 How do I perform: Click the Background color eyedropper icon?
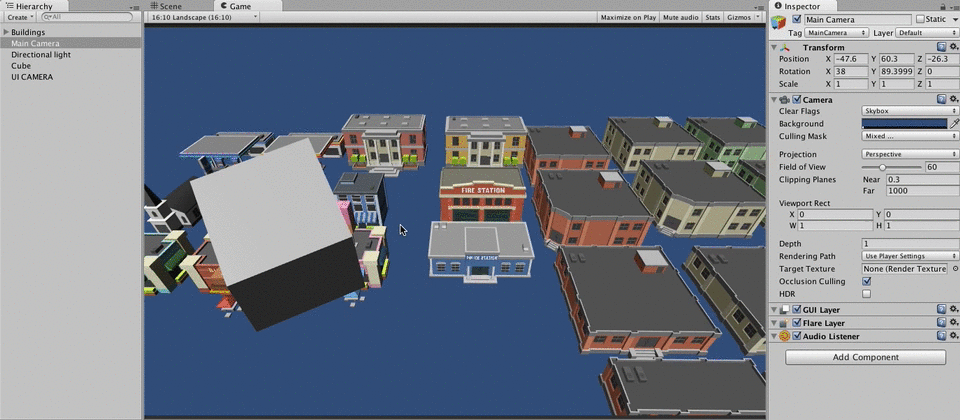click(953, 124)
